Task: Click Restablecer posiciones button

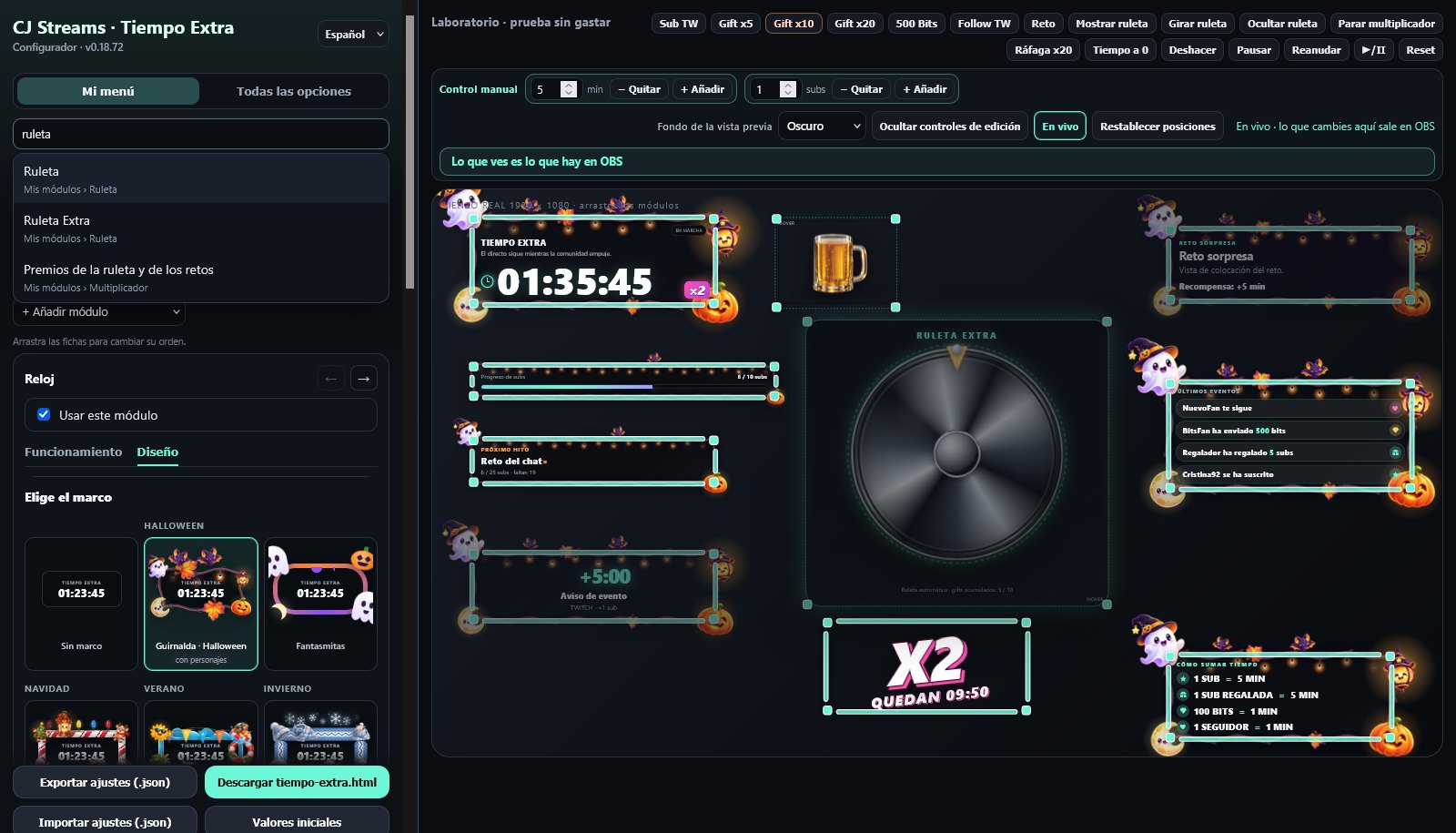Action: [x=1158, y=127]
